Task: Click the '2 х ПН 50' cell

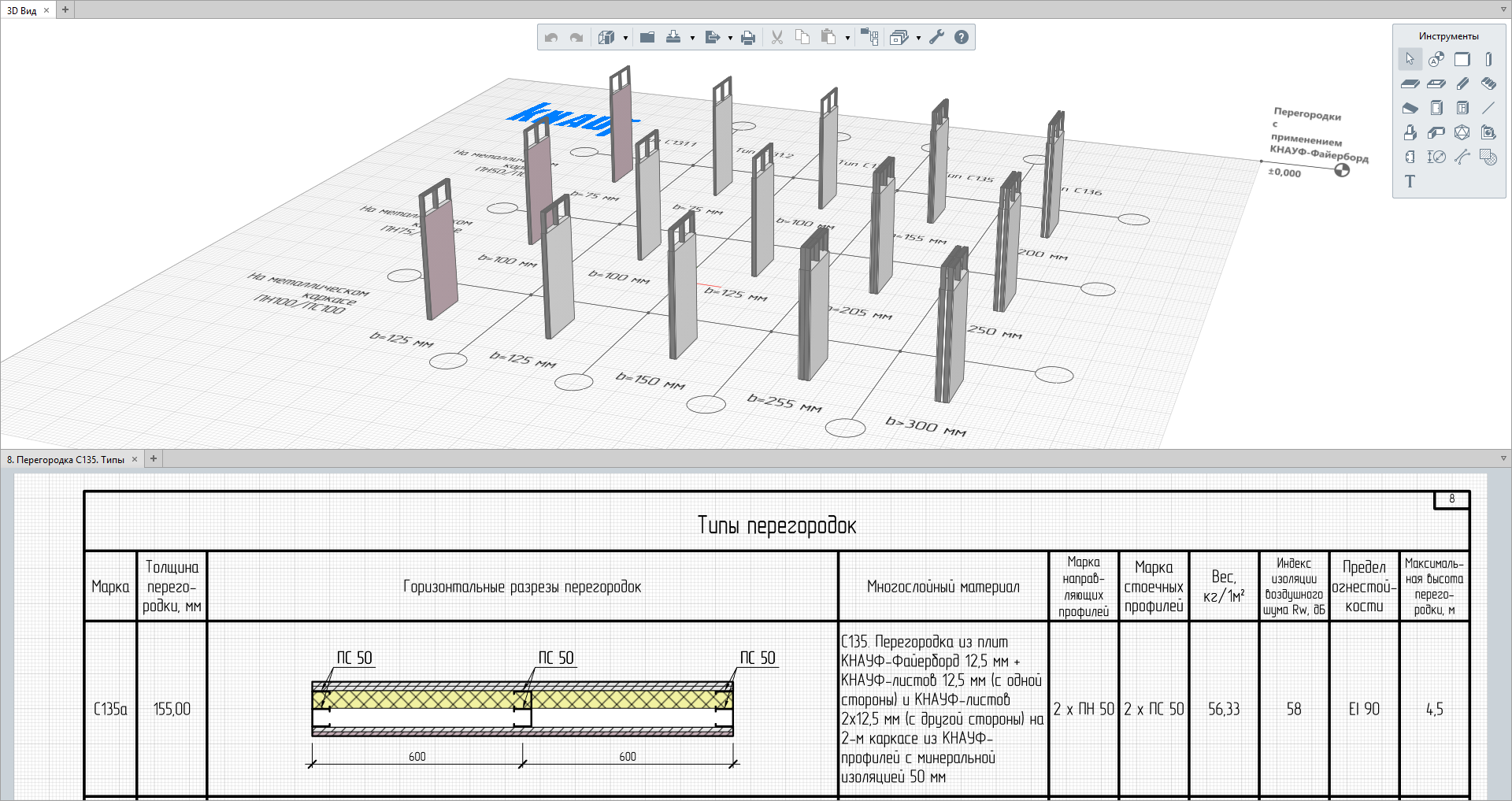Action: click(x=1084, y=709)
